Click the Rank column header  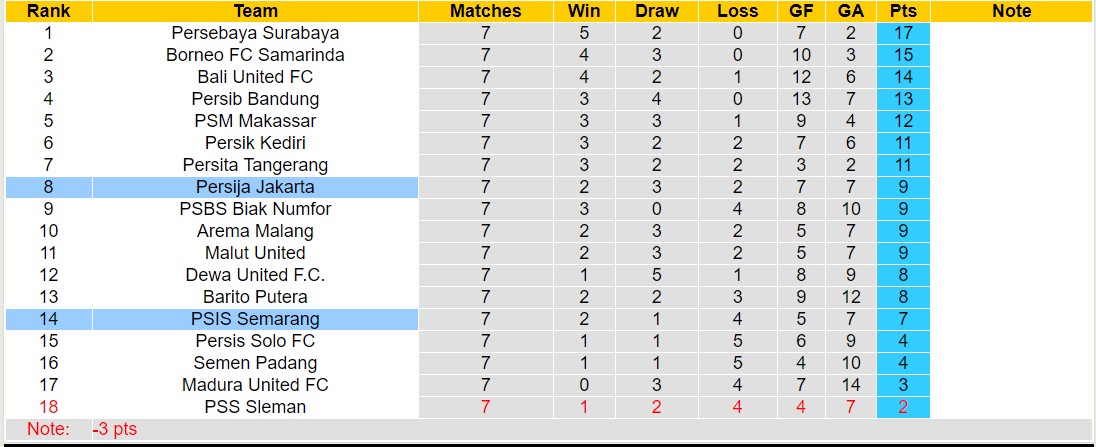[x=48, y=11]
